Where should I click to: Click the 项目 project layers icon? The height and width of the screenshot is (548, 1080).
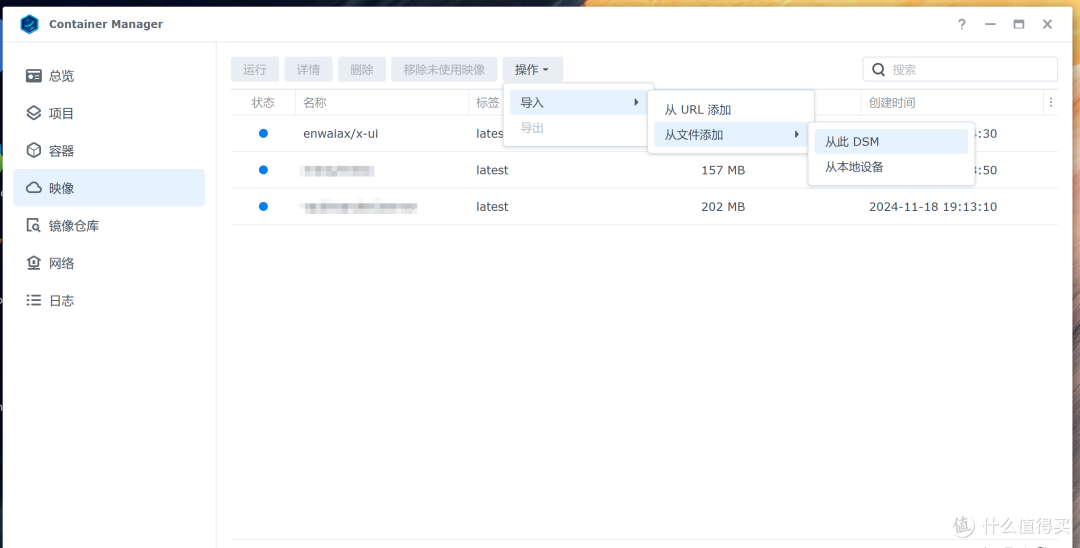tap(34, 113)
